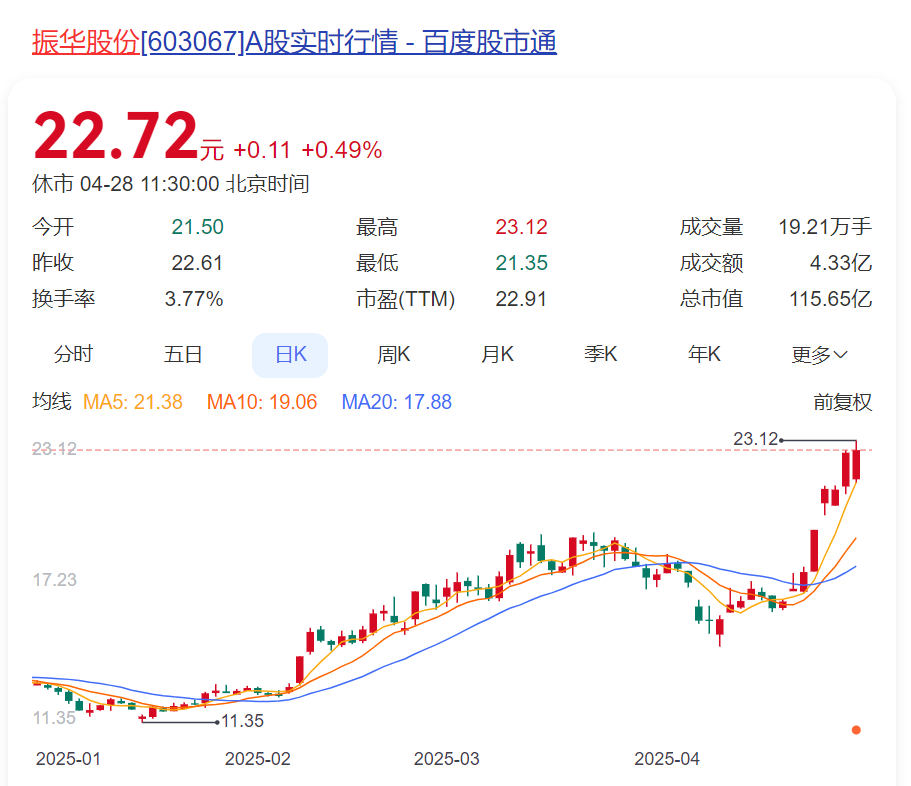Switch to the 分时 intraday tab
Viewport: 911px width, 786px height.
point(73,354)
